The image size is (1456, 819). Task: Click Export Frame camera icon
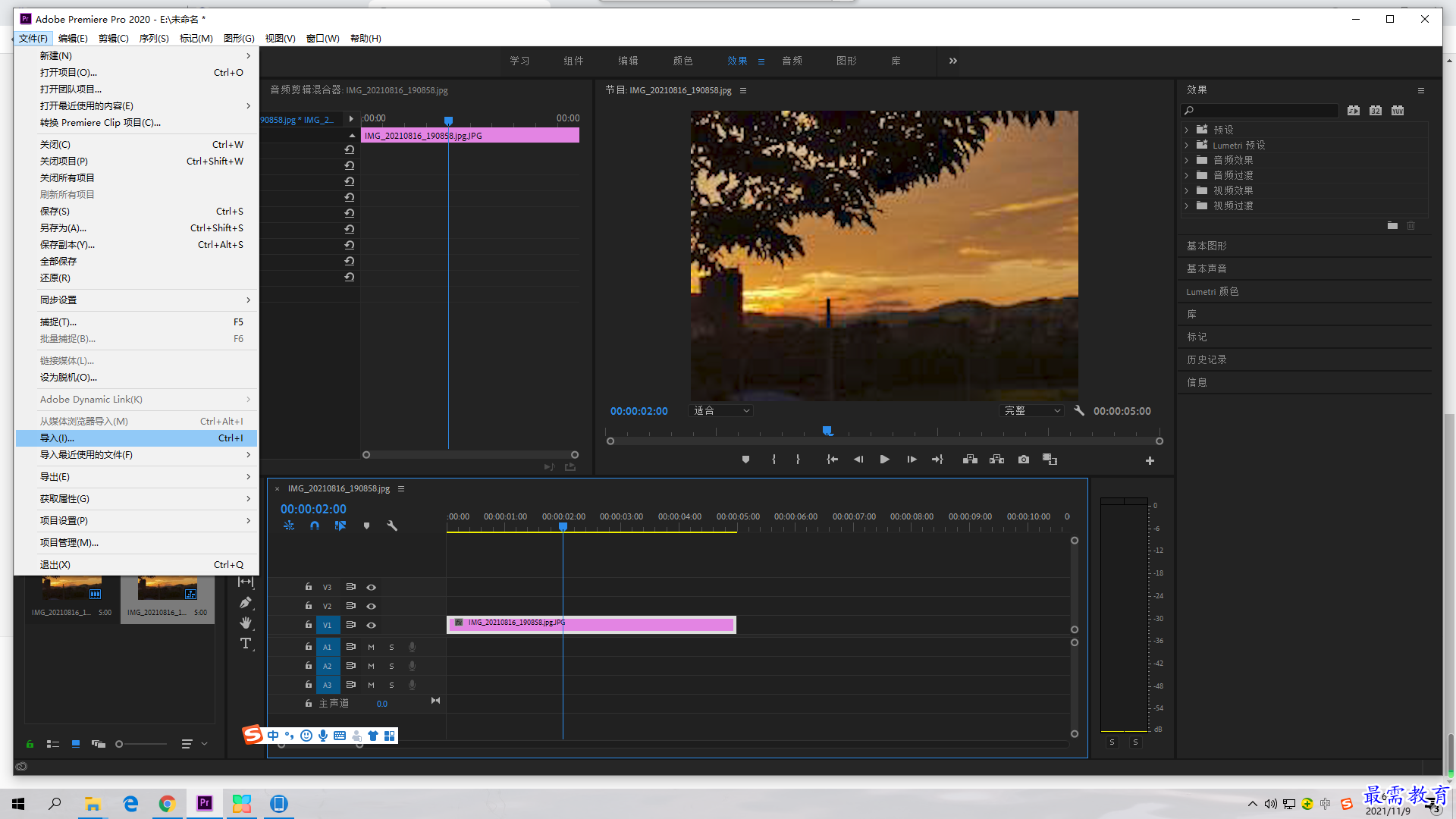[x=1024, y=460]
